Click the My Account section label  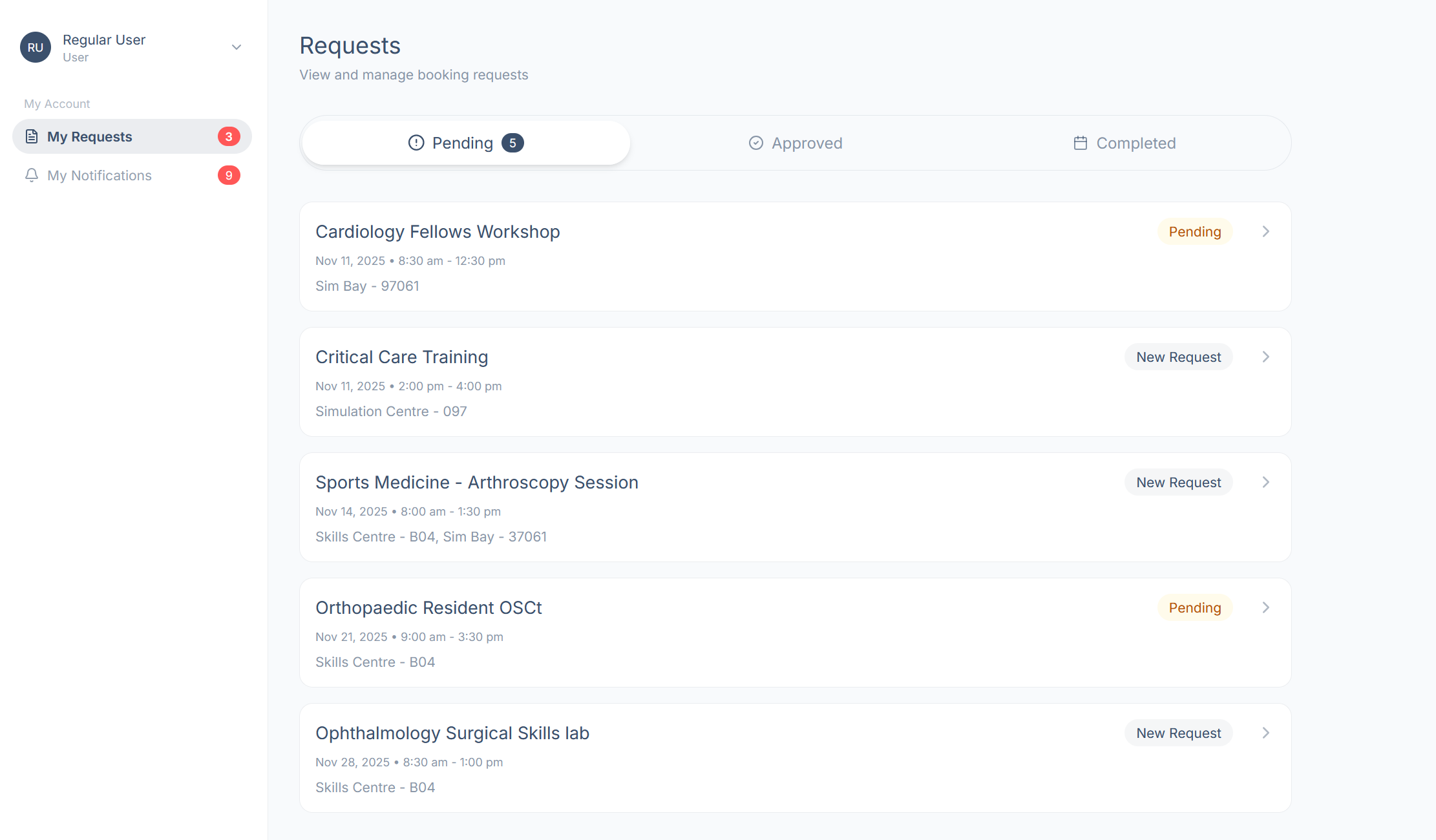coord(57,103)
